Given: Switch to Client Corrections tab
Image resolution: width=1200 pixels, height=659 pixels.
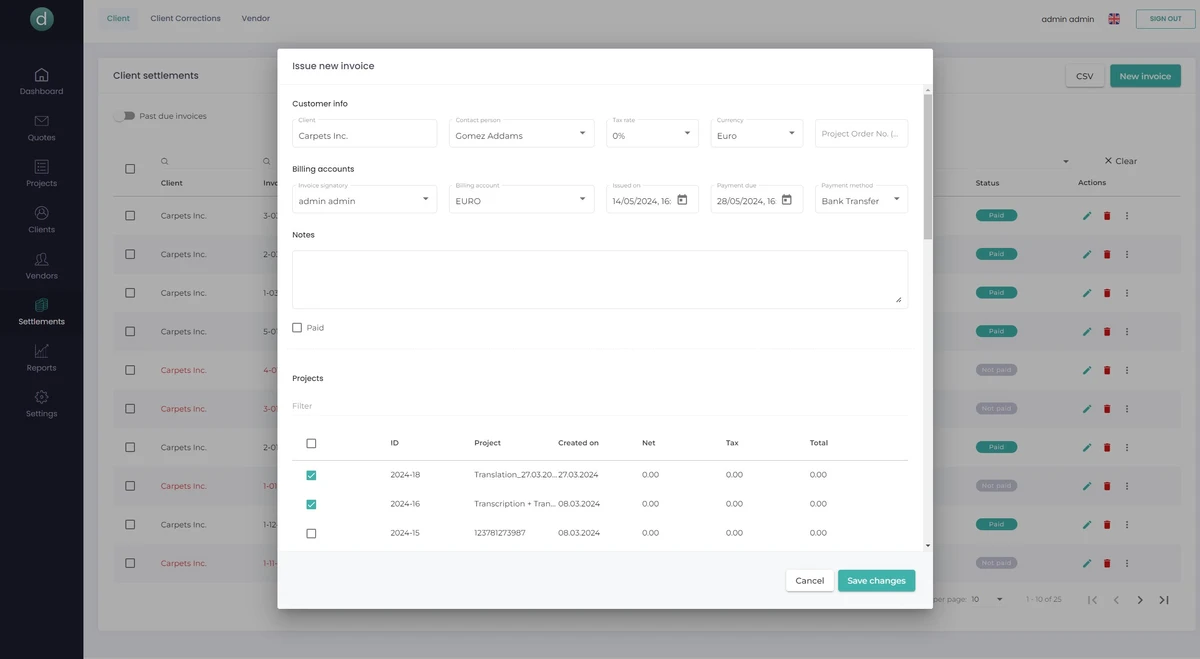Looking at the screenshot, I should [x=185, y=18].
